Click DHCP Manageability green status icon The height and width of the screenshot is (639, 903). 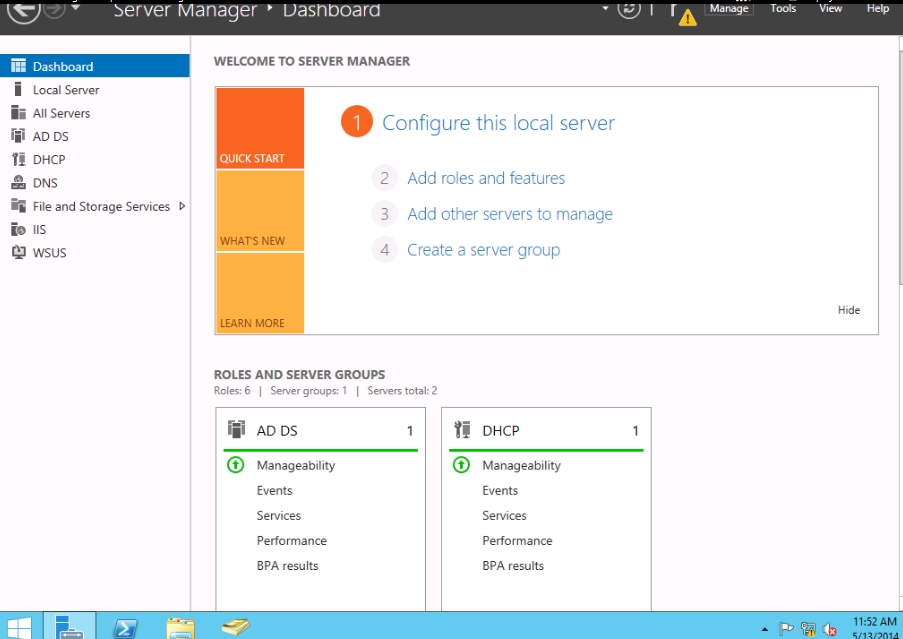coord(461,465)
